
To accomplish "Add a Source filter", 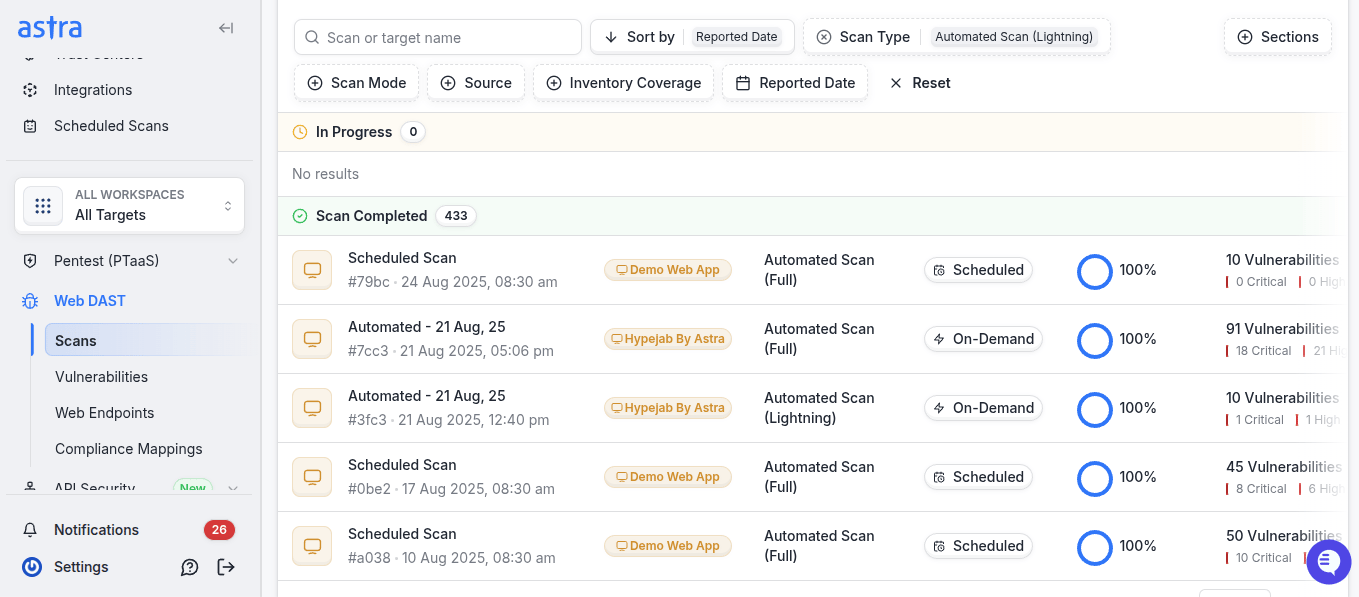I will point(477,83).
